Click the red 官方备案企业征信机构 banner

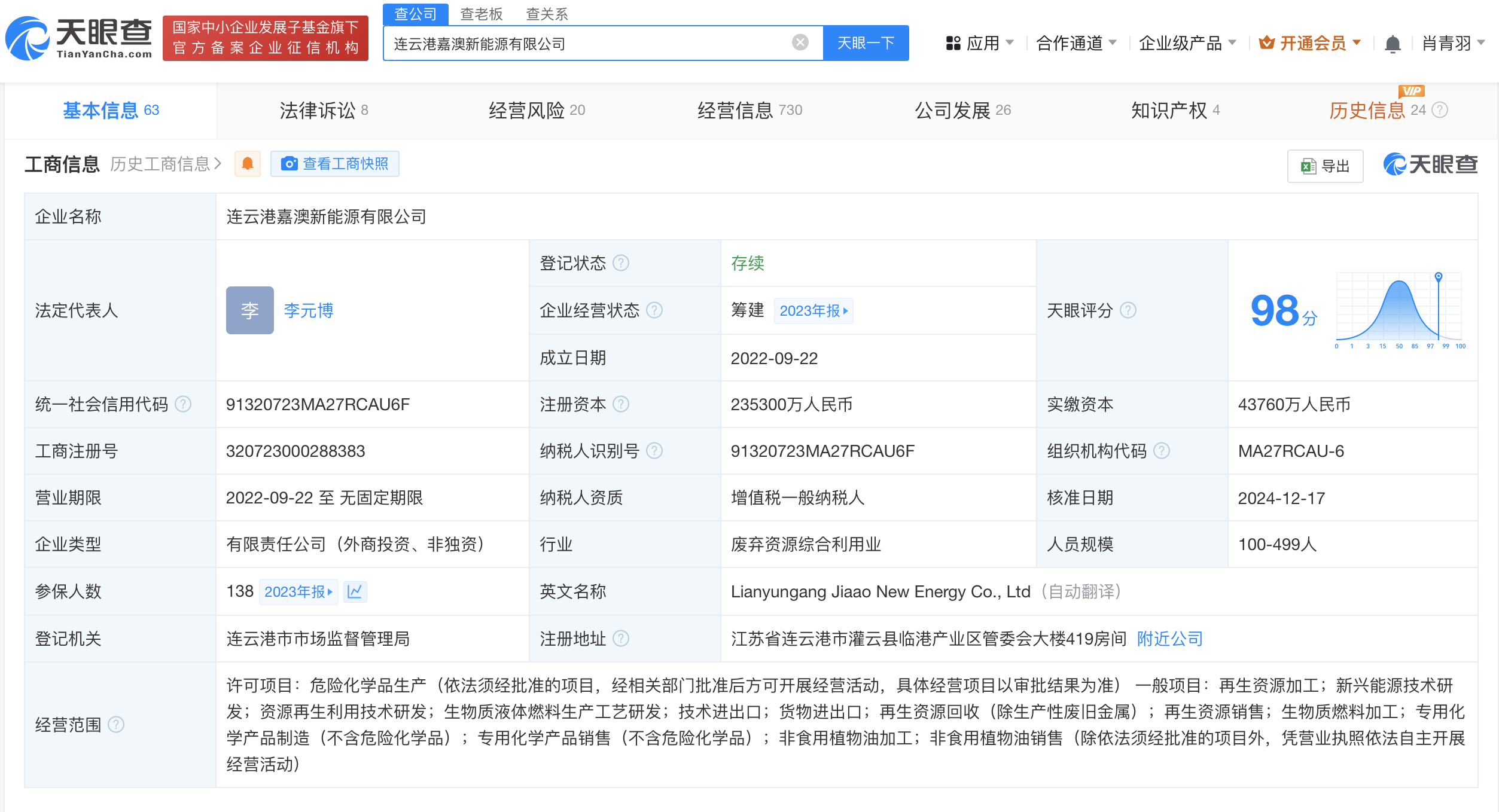coord(266,38)
